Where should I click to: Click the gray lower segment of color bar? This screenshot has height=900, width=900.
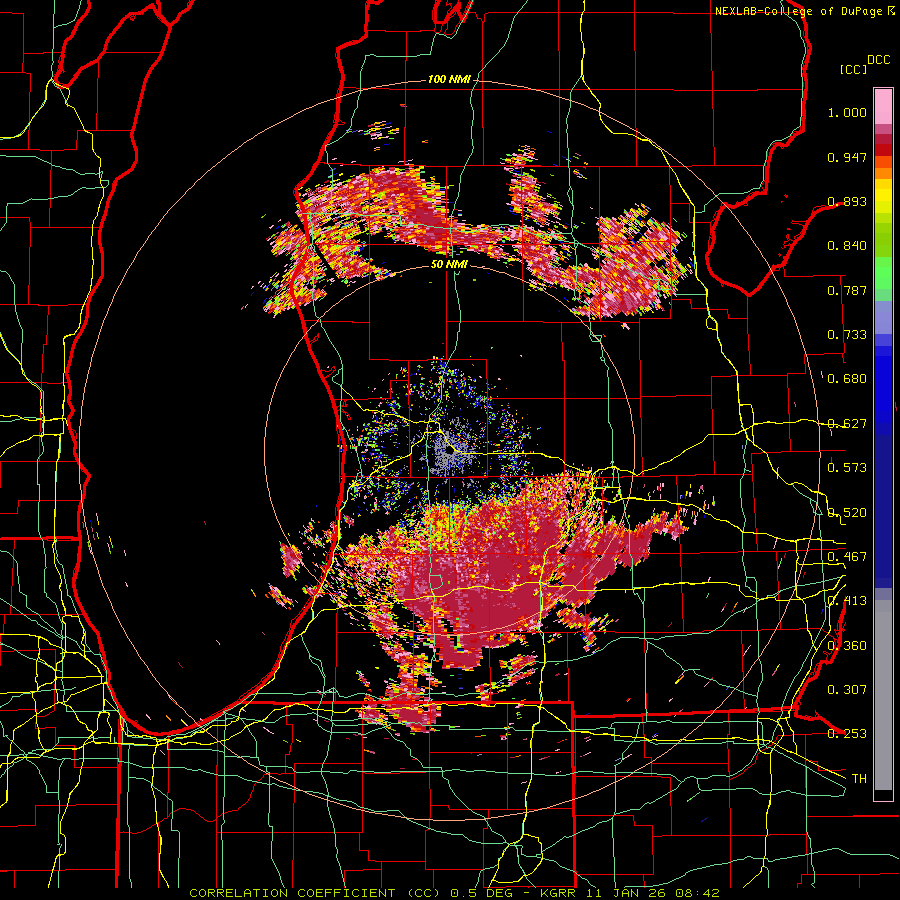(x=883, y=695)
